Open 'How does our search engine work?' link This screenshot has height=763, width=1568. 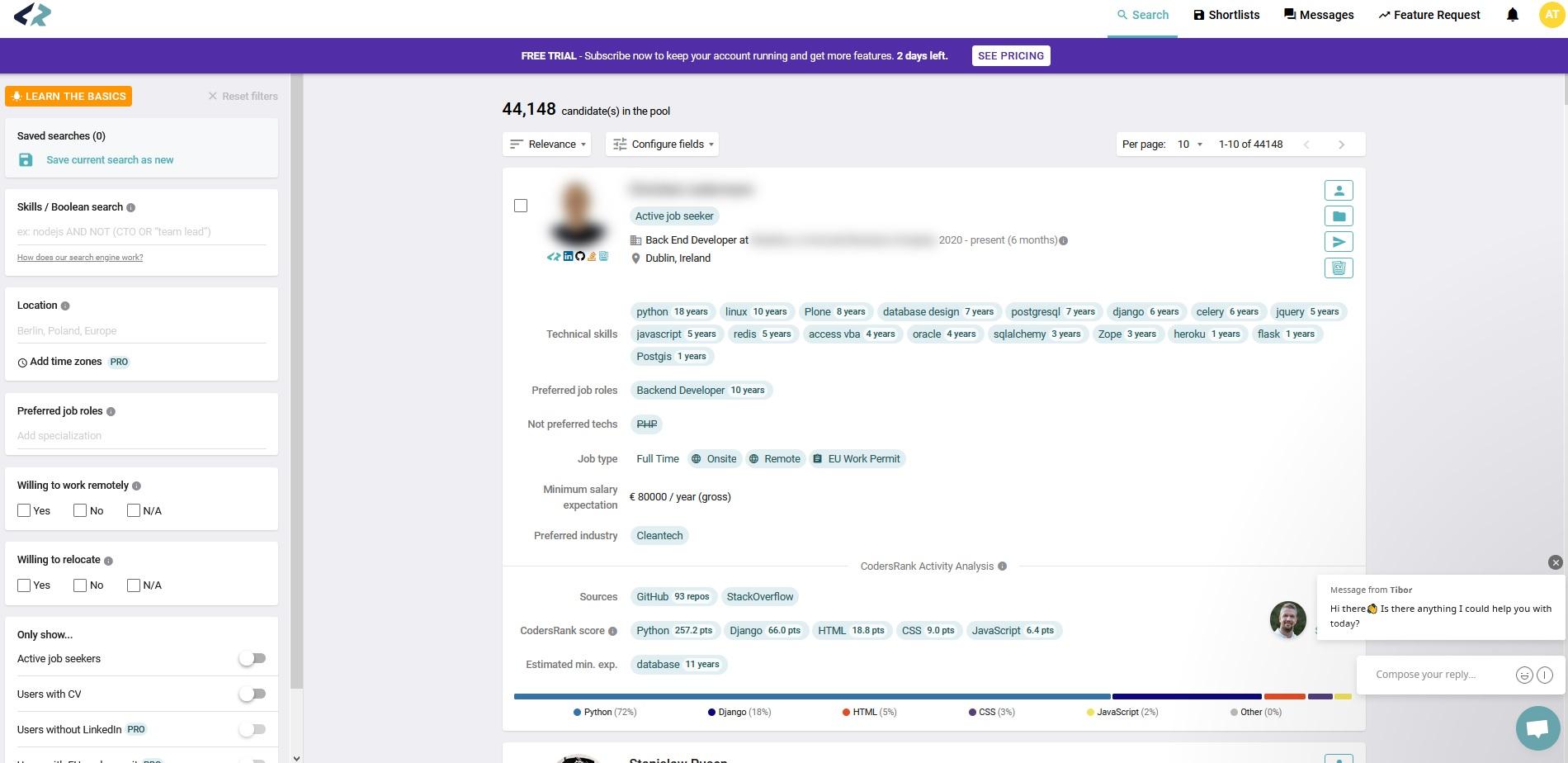tap(80, 258)
